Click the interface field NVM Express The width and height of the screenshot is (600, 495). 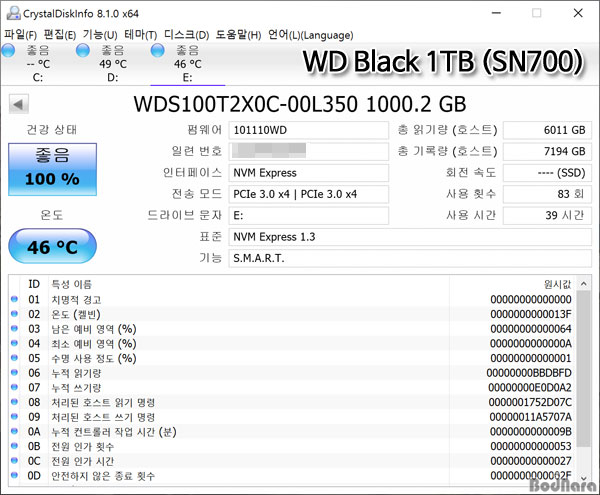click(x=308, y=173)
